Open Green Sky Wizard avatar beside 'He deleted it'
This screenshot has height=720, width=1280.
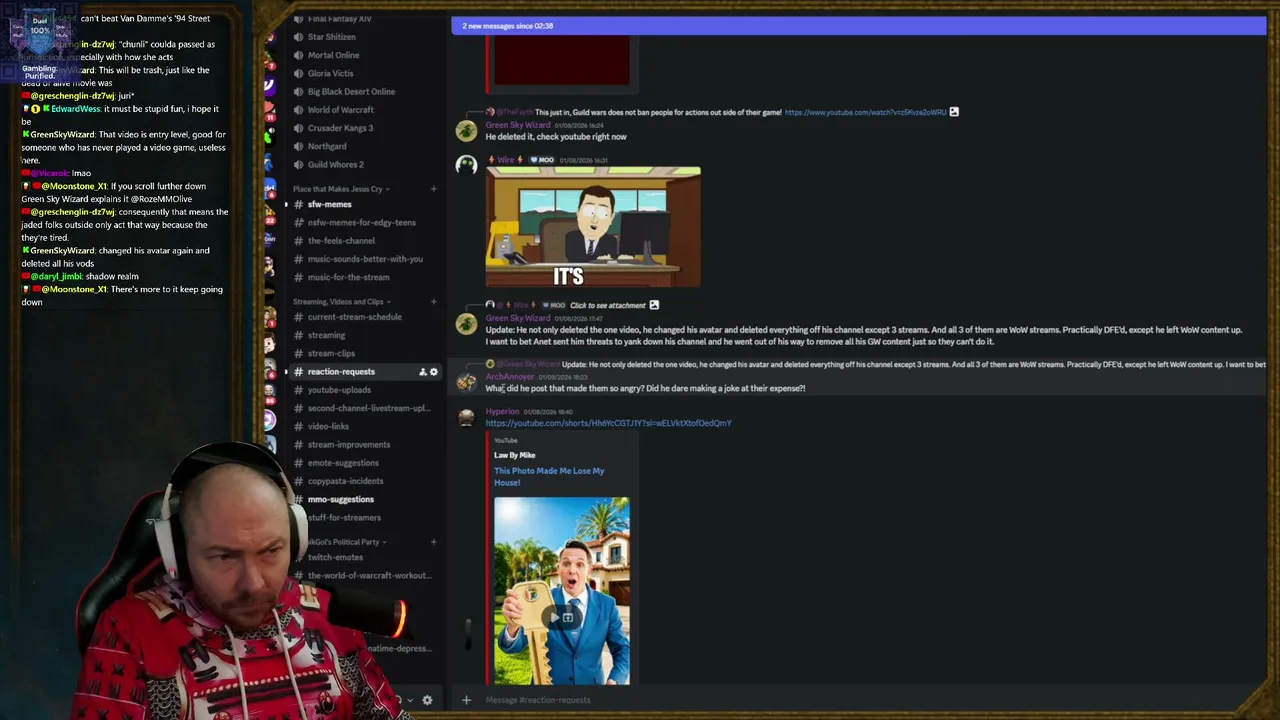pos(466,131)
